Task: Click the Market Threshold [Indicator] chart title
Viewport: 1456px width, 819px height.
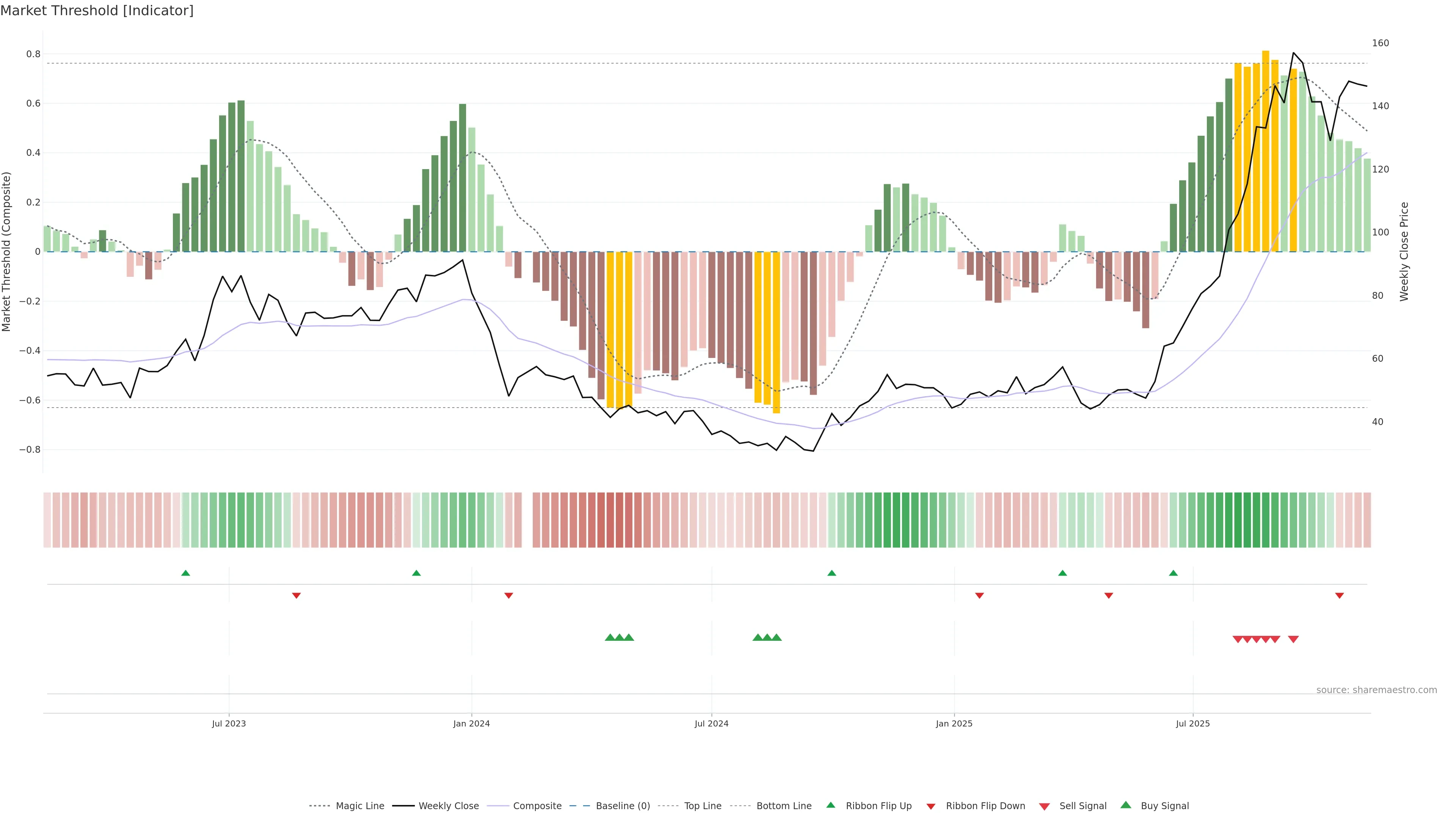Action: pos(97,11)
